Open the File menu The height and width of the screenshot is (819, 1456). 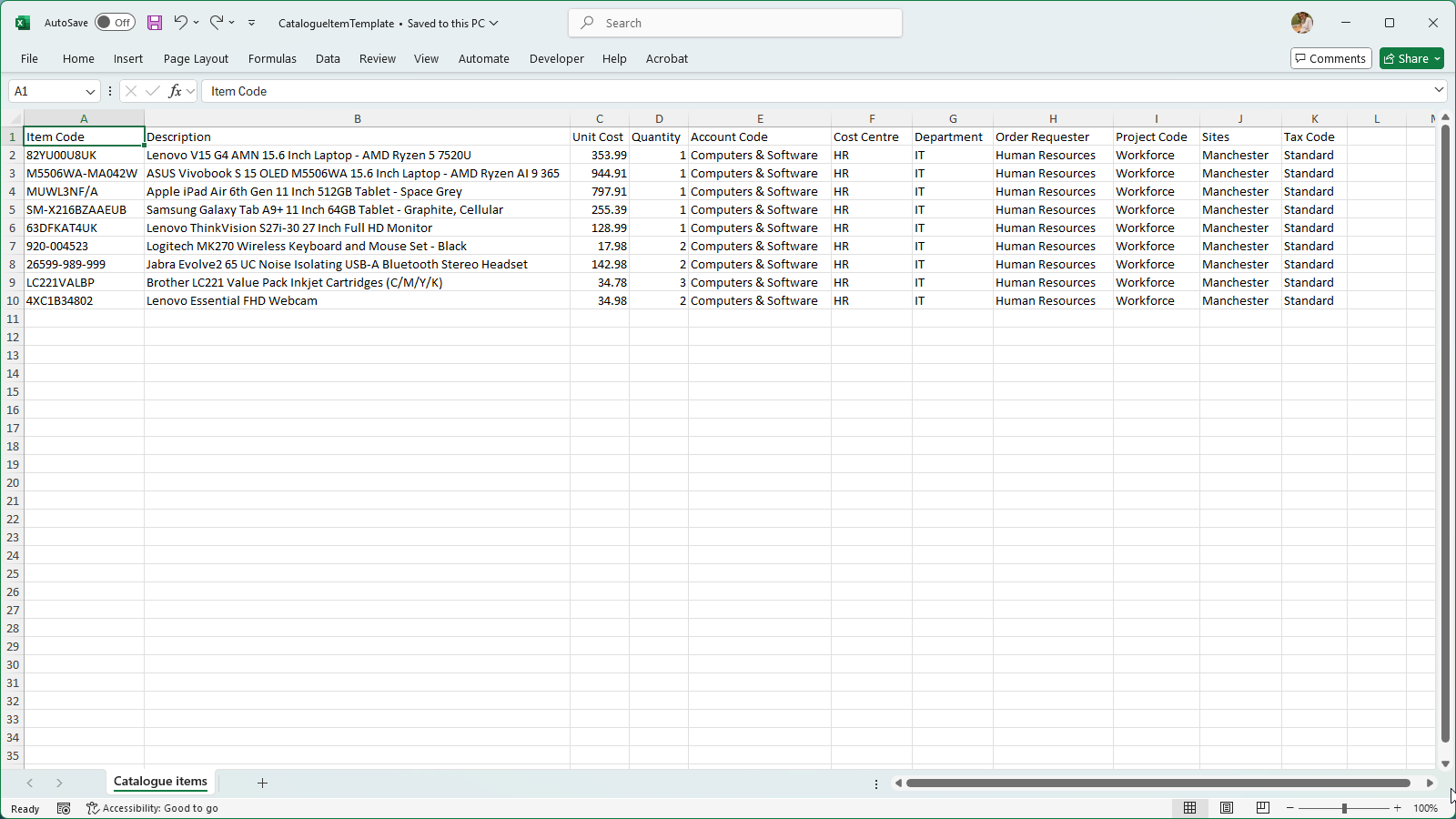point(29,58)
